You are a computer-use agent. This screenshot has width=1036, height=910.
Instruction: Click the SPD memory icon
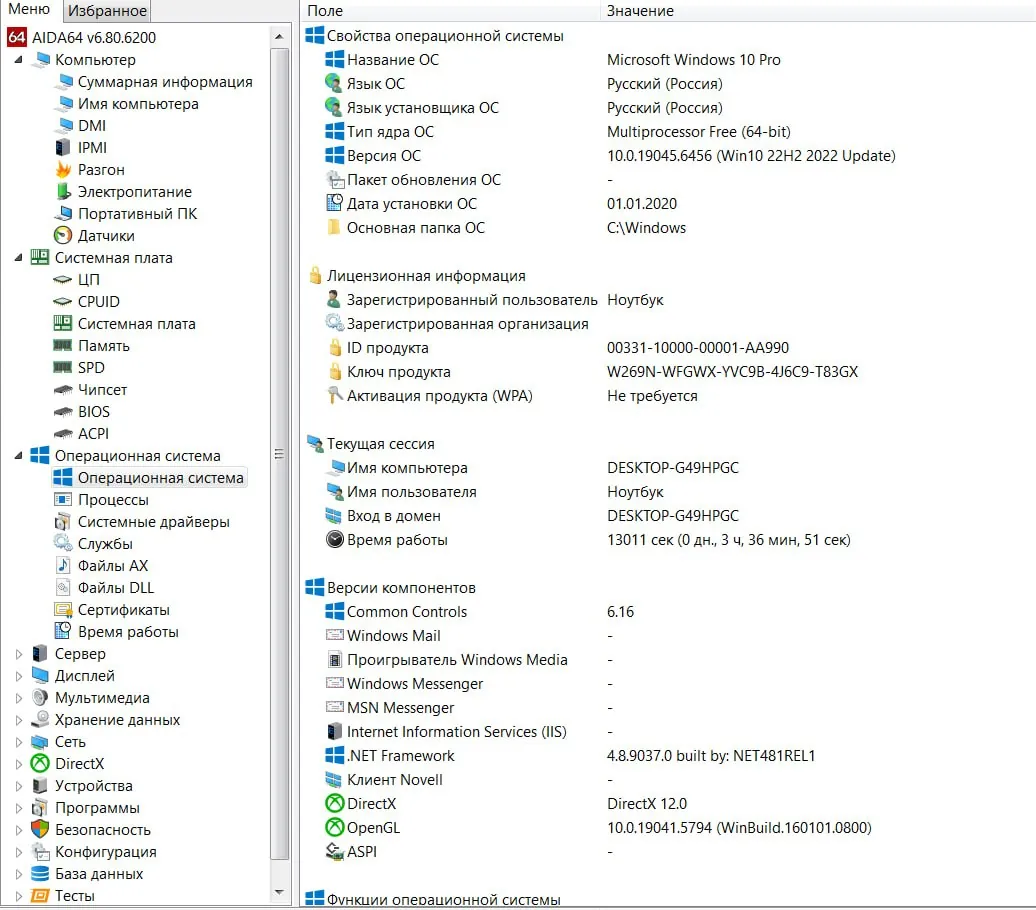pyautogui.click(x=63, y=367)
